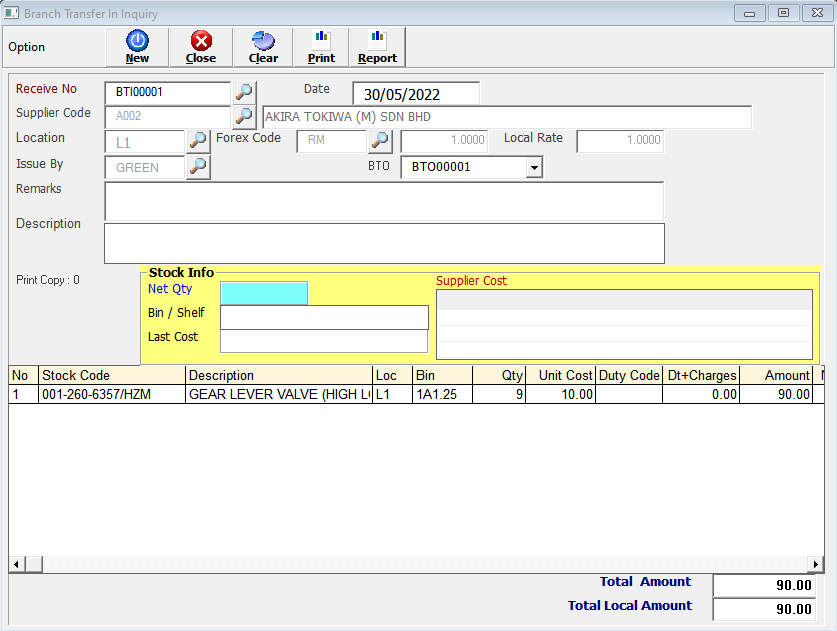
Task: Click the Description column header in grid
Action: [279, 375]
